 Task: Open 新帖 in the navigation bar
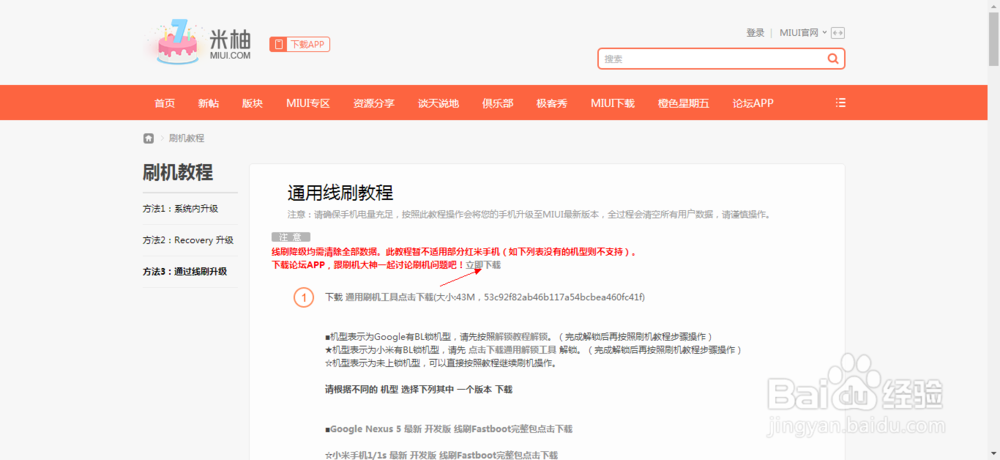coord(208,103)
